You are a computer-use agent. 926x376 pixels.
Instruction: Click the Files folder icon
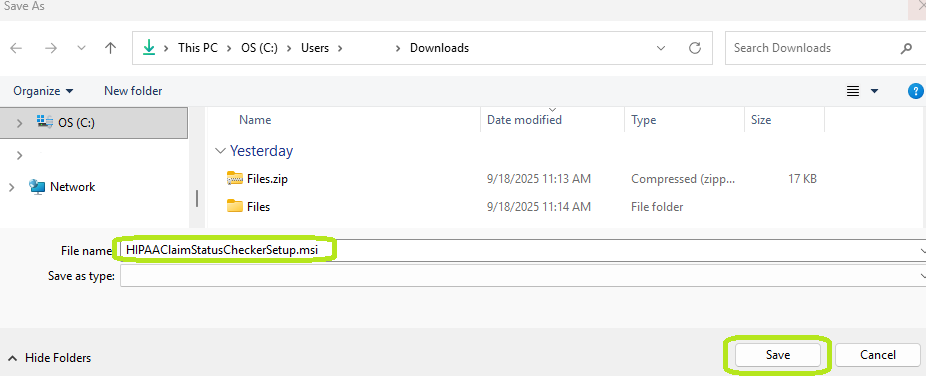[x=234, y=206]
